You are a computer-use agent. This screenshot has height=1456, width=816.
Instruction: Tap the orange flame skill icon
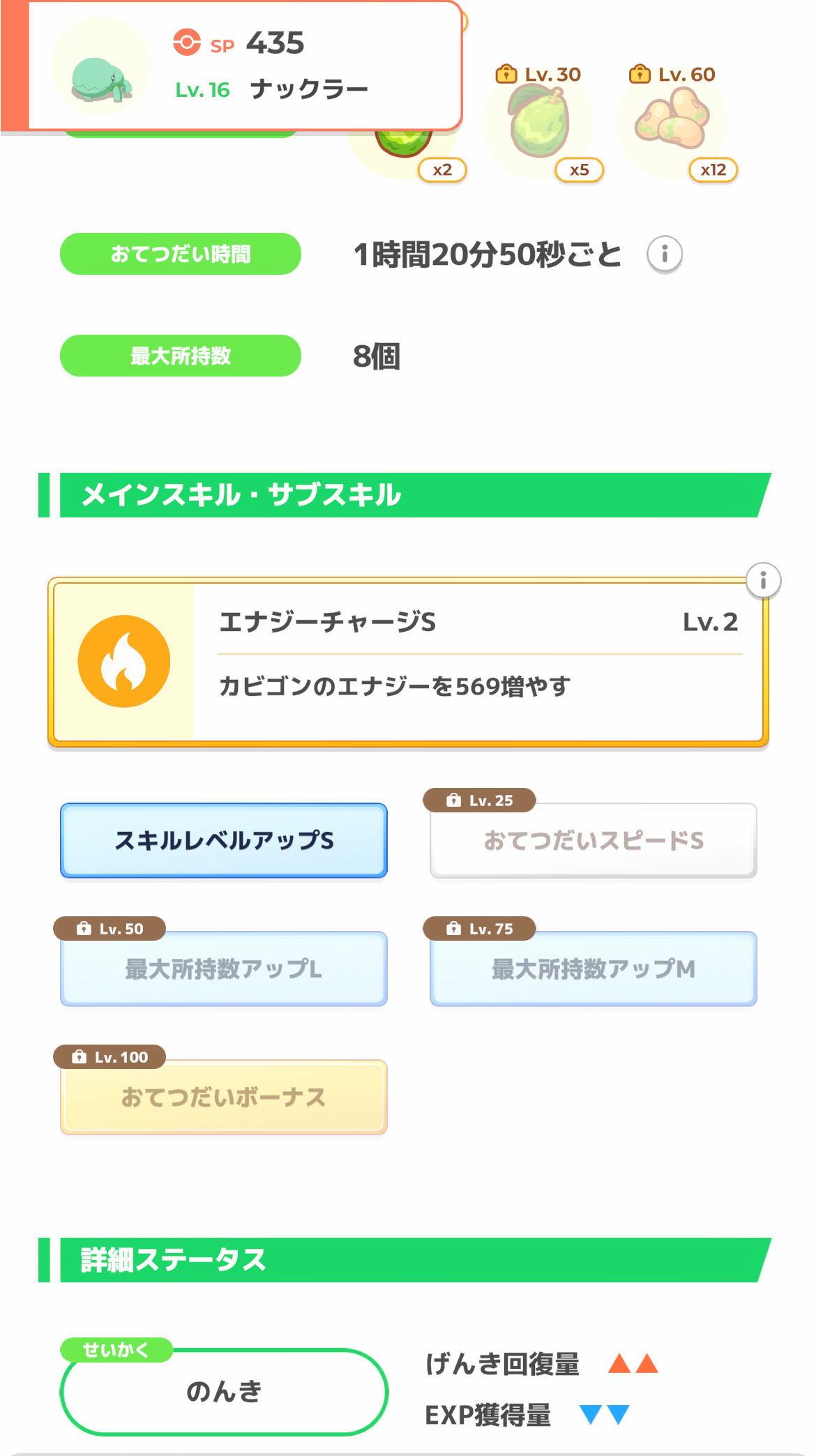coord(124,661)
